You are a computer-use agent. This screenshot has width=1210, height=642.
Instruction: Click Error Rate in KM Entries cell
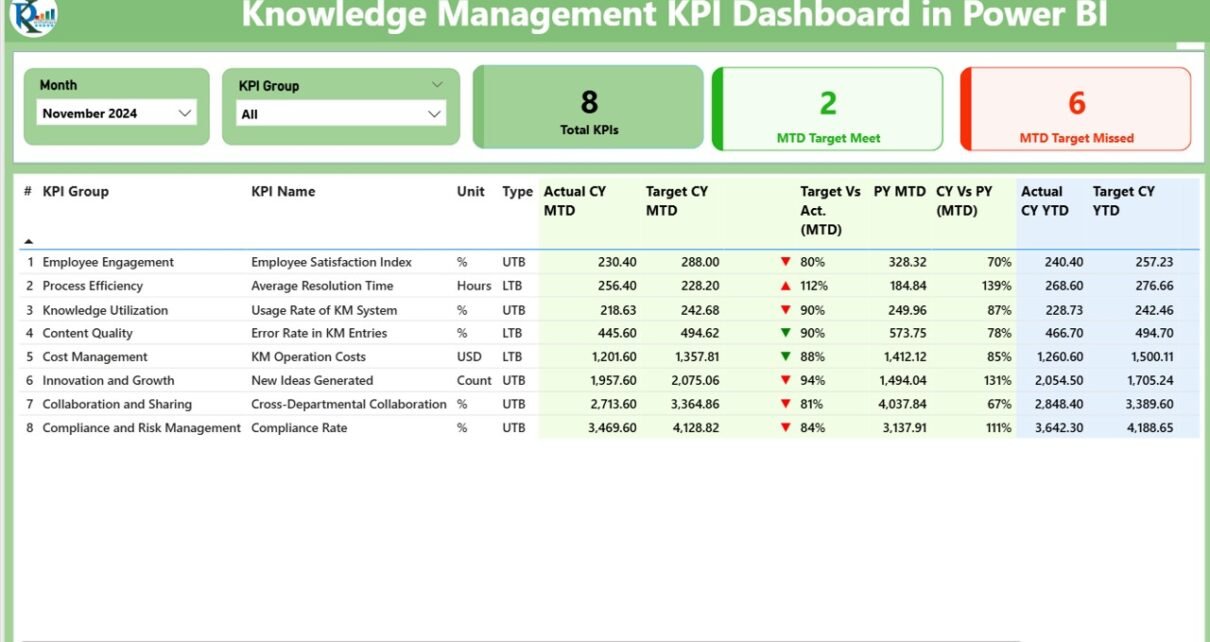pyautogui.click(x=319, y=333)
